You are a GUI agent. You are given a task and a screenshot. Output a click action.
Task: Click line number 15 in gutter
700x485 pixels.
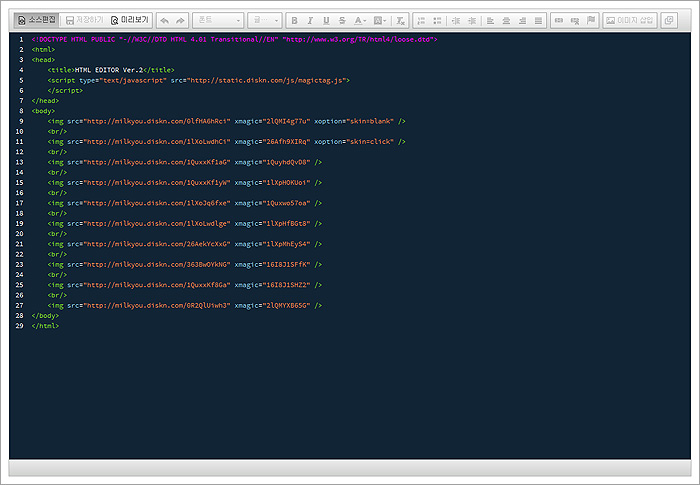tap(19, 183)
